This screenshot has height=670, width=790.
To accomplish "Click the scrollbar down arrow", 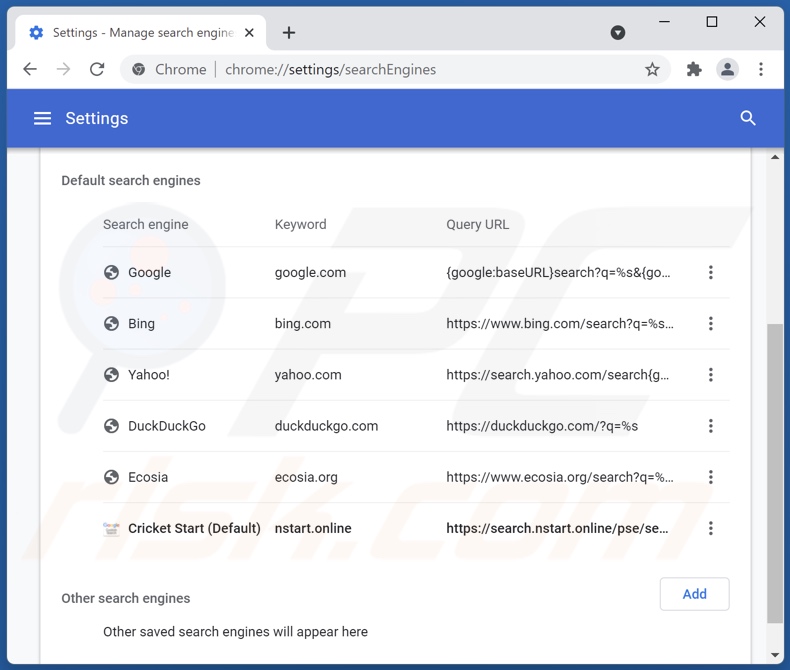I will 775,655.
